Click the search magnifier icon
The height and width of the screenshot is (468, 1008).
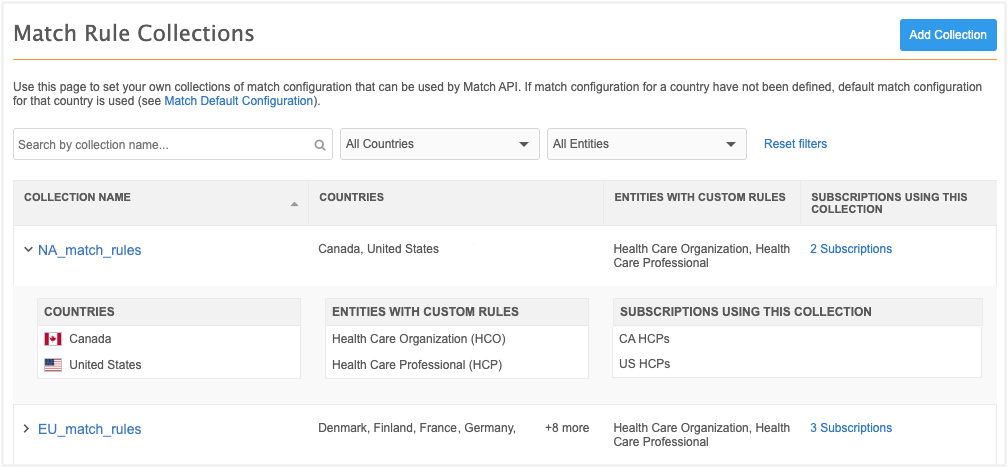320,145
